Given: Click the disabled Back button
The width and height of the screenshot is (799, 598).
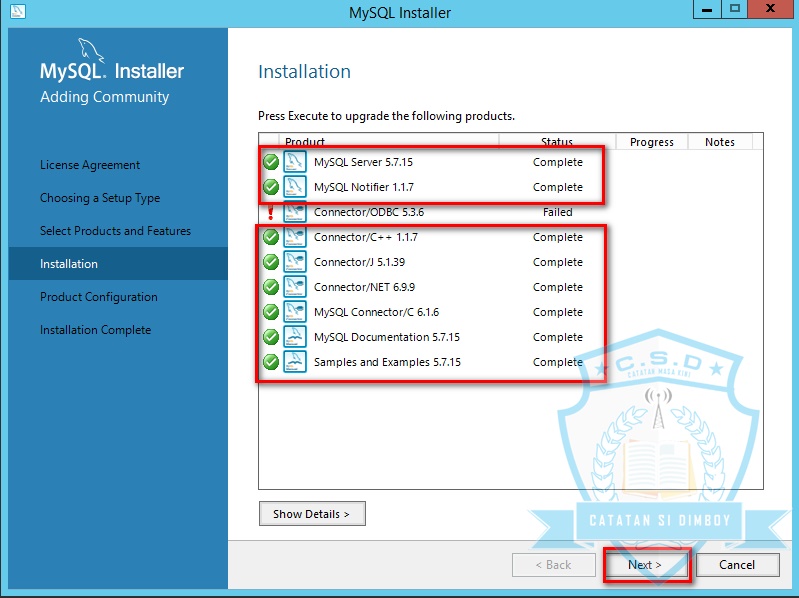Looking at the screenshot, I should (553, 564).
